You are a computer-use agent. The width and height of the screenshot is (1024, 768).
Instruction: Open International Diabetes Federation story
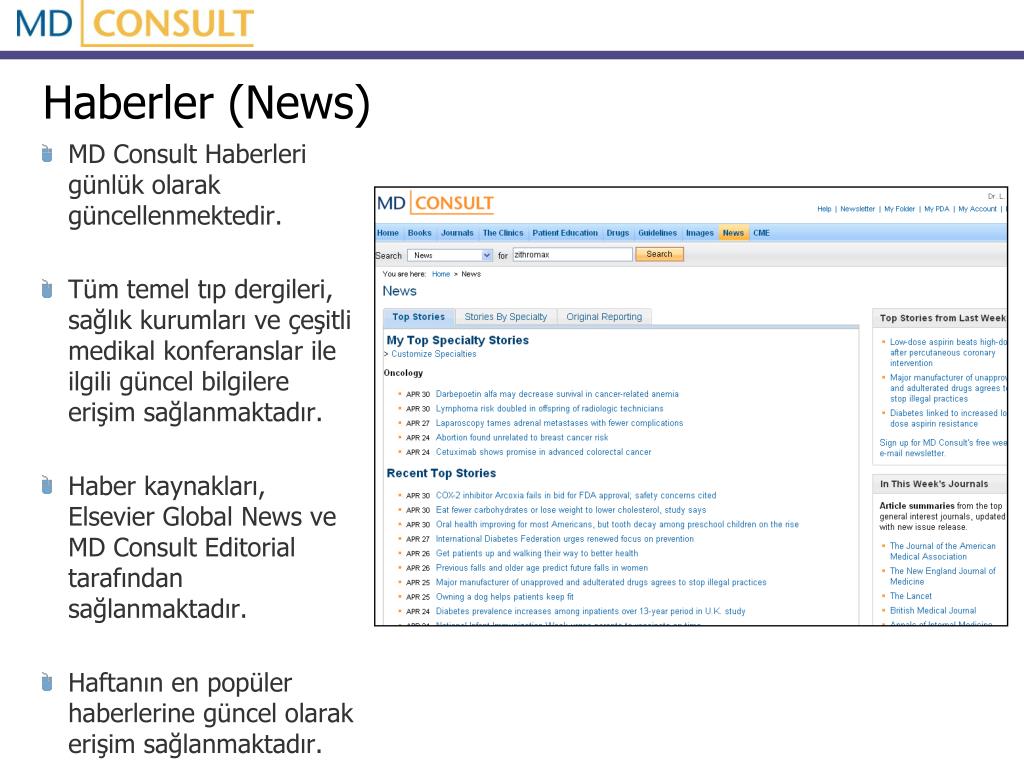coord(565,539)
